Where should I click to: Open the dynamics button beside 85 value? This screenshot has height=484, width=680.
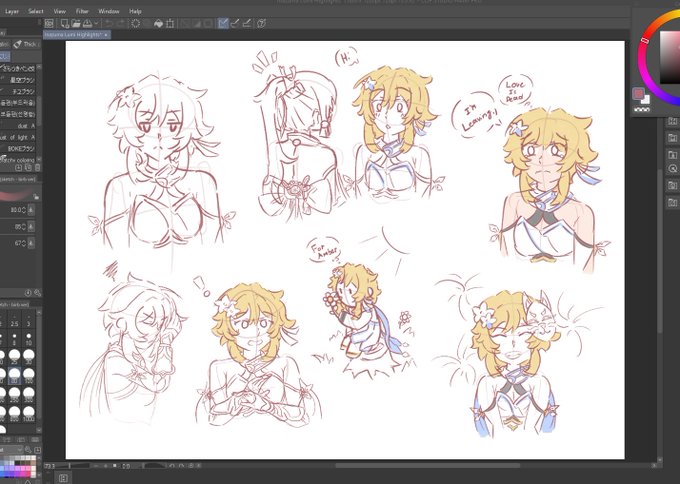31,226
